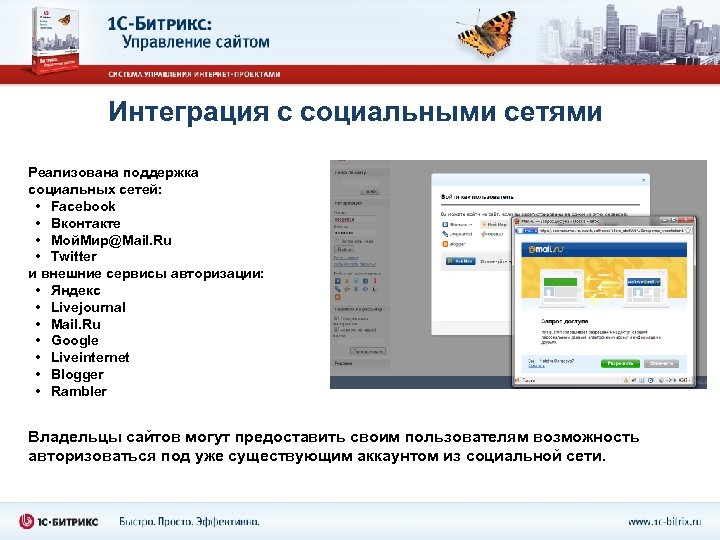Click the grey Отклонить button in Mail.ru popup

click(661, 364)
